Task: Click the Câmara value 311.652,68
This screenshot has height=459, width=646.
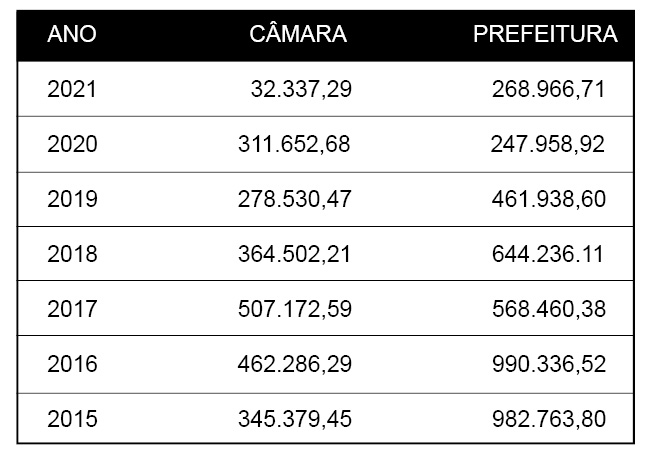Action: coord(294,145)
